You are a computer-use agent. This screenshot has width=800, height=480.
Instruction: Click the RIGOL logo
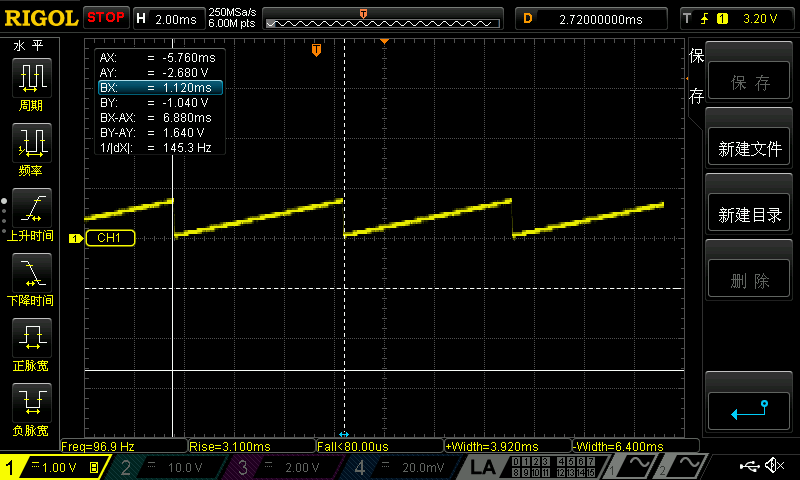point(41,18)
